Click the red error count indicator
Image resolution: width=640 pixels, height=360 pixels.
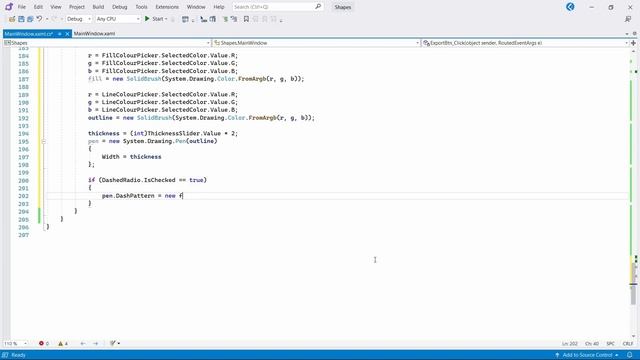tap(44, 344)
